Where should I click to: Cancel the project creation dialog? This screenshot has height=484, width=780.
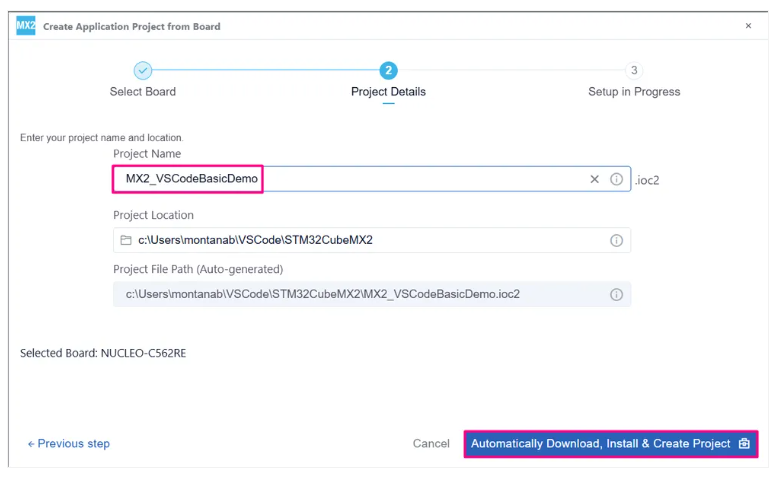pos(431,444)
